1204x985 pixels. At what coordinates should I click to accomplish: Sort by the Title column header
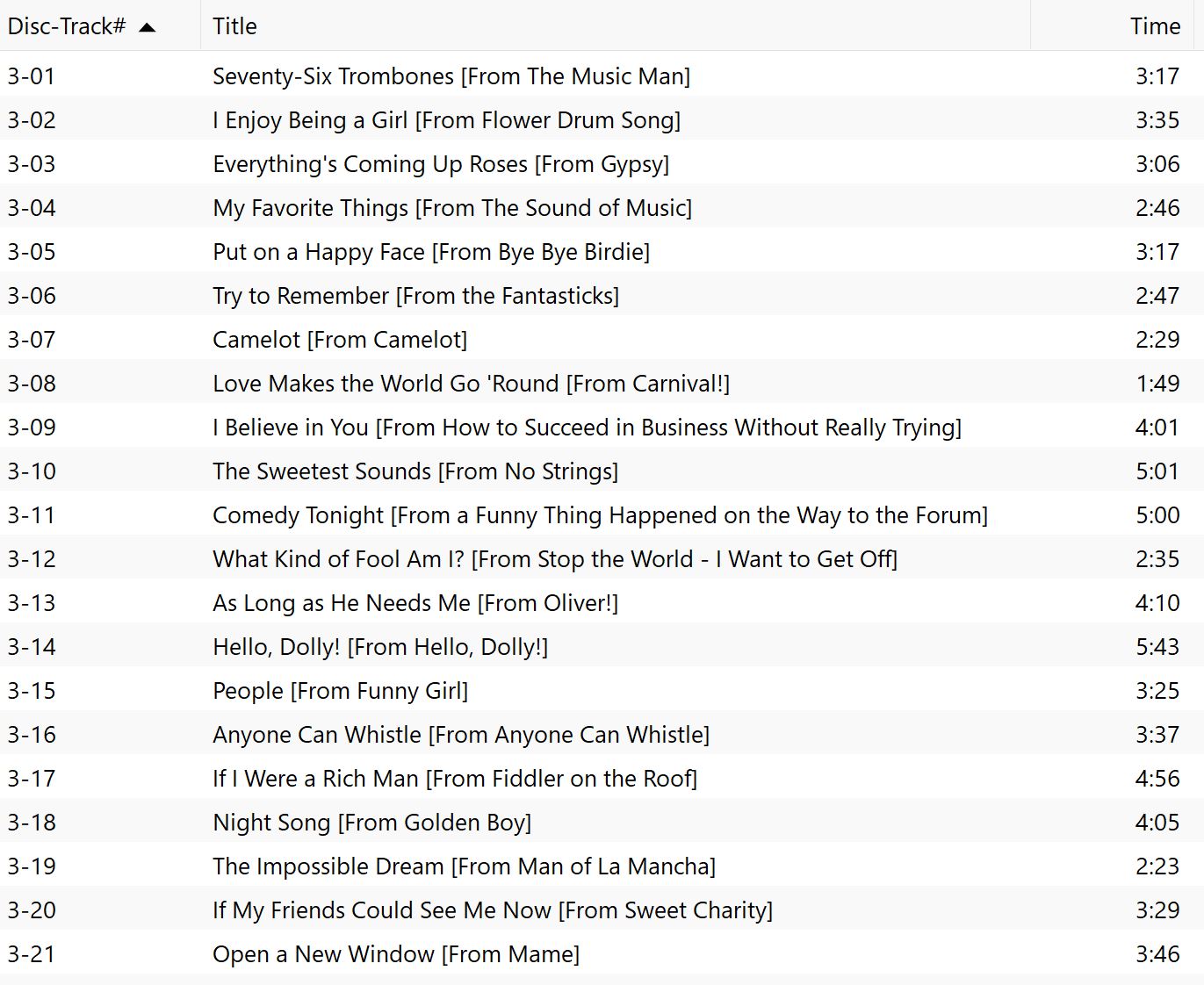coord(234,26)
